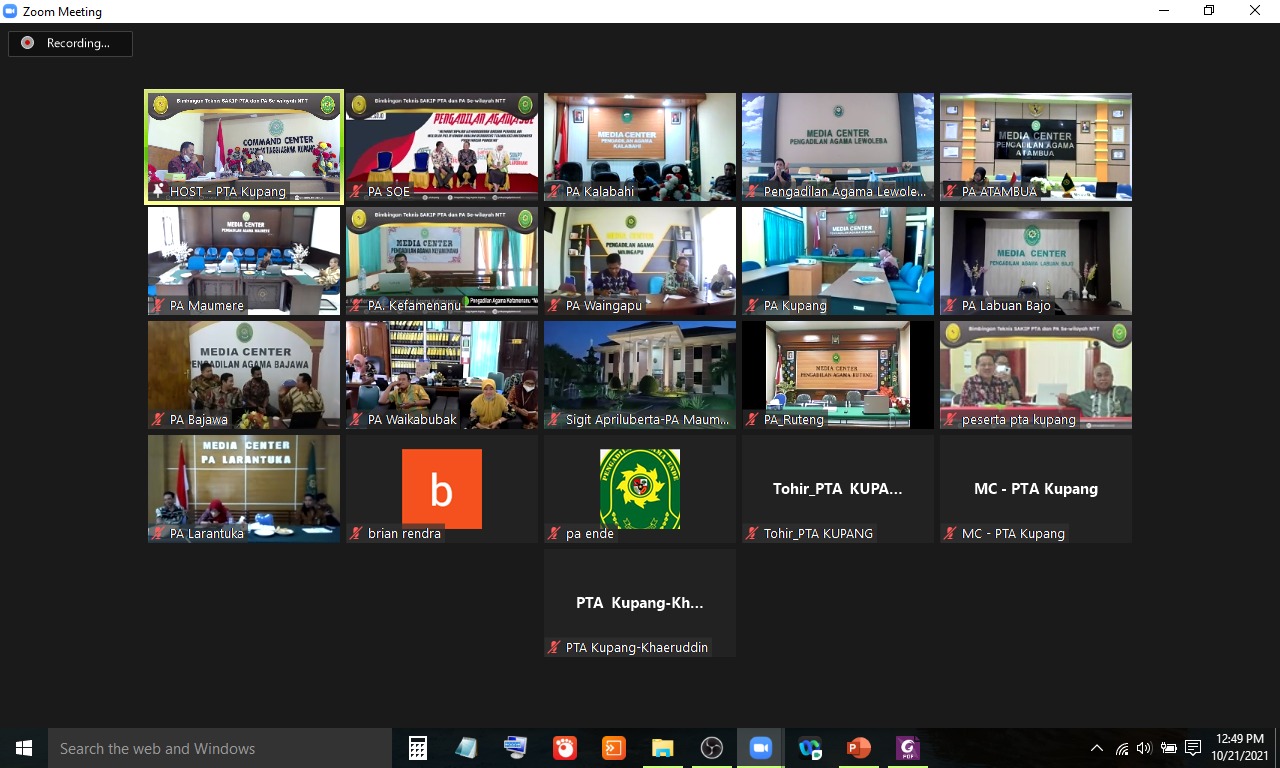Show hidden system tray icons
This screenshot has height=768, width=1280.
(1097, 748)
